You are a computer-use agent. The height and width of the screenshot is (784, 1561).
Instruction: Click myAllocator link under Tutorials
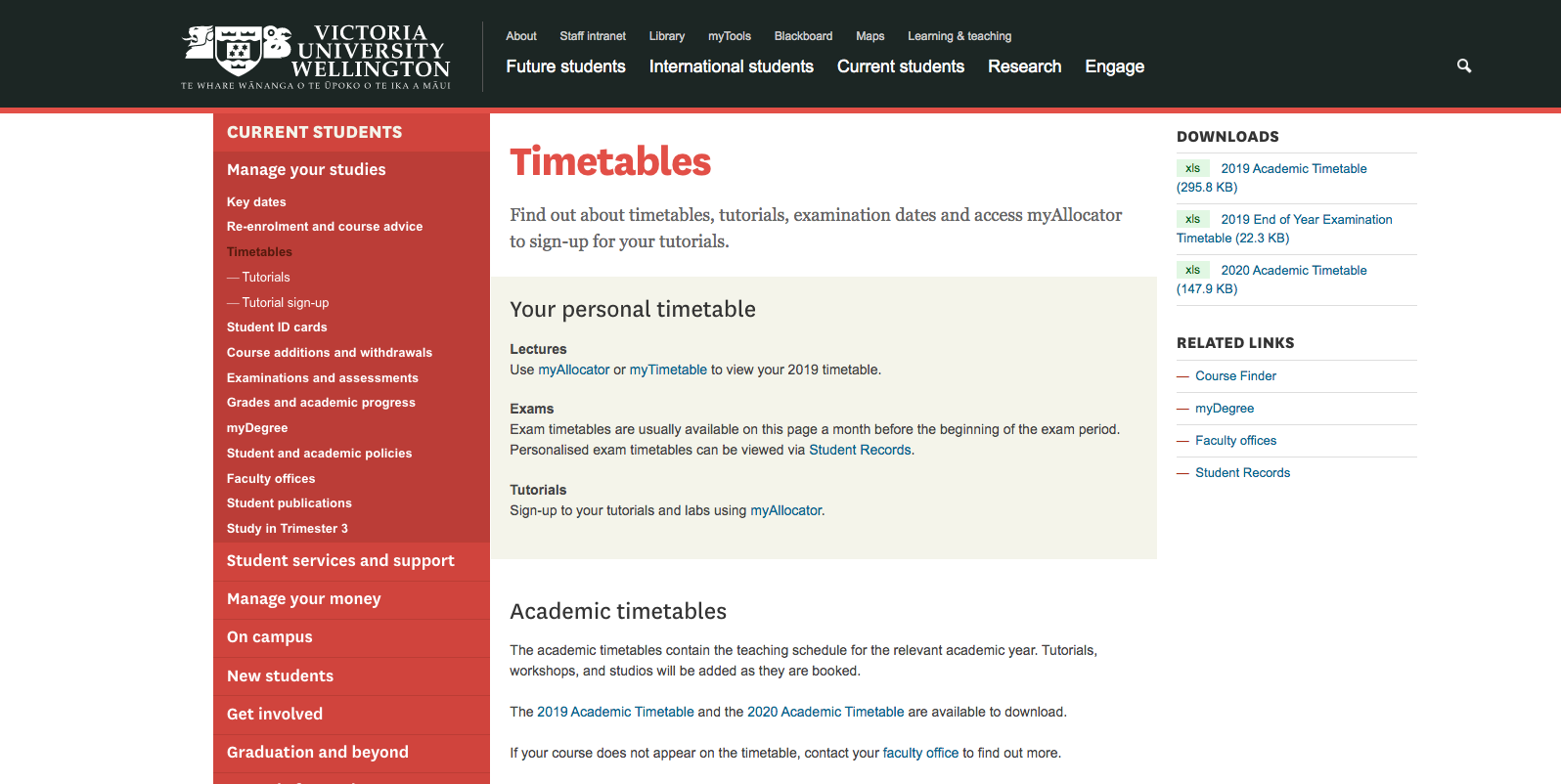(786, 510)
